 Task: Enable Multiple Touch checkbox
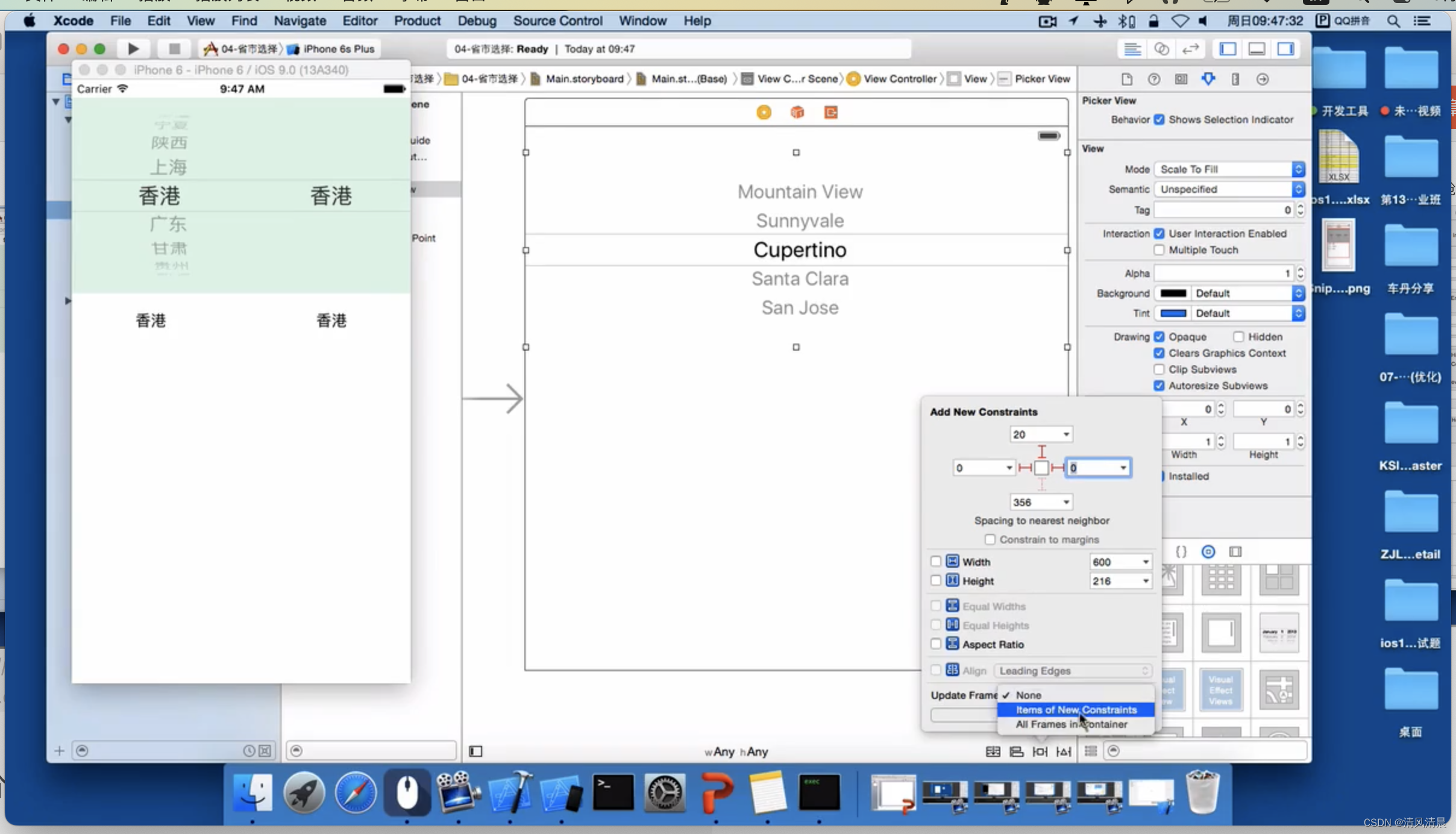click(1159, 249)
